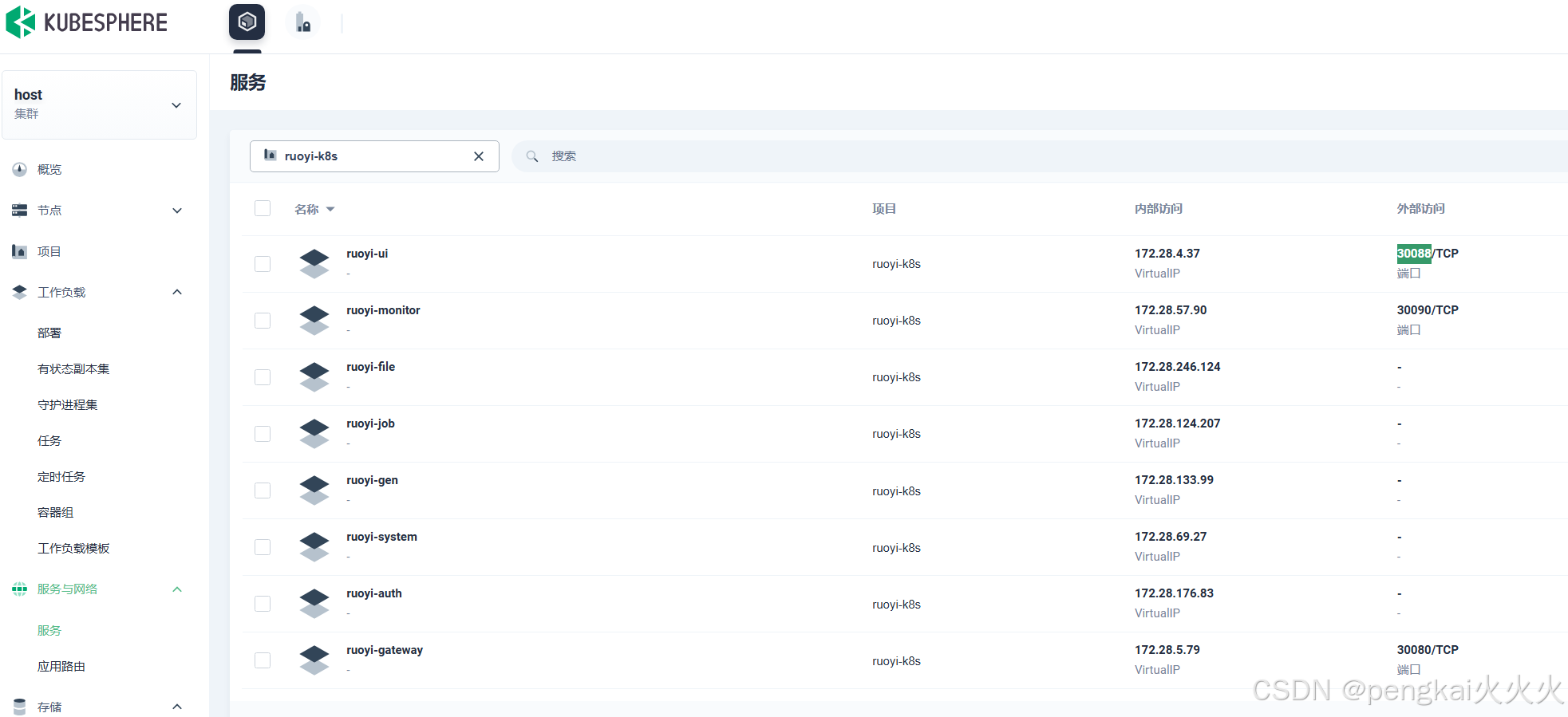Click ruoyi-k8s project cell in ruoyi-gateway row
The image size is (1568, 717).
pos(896,661)
